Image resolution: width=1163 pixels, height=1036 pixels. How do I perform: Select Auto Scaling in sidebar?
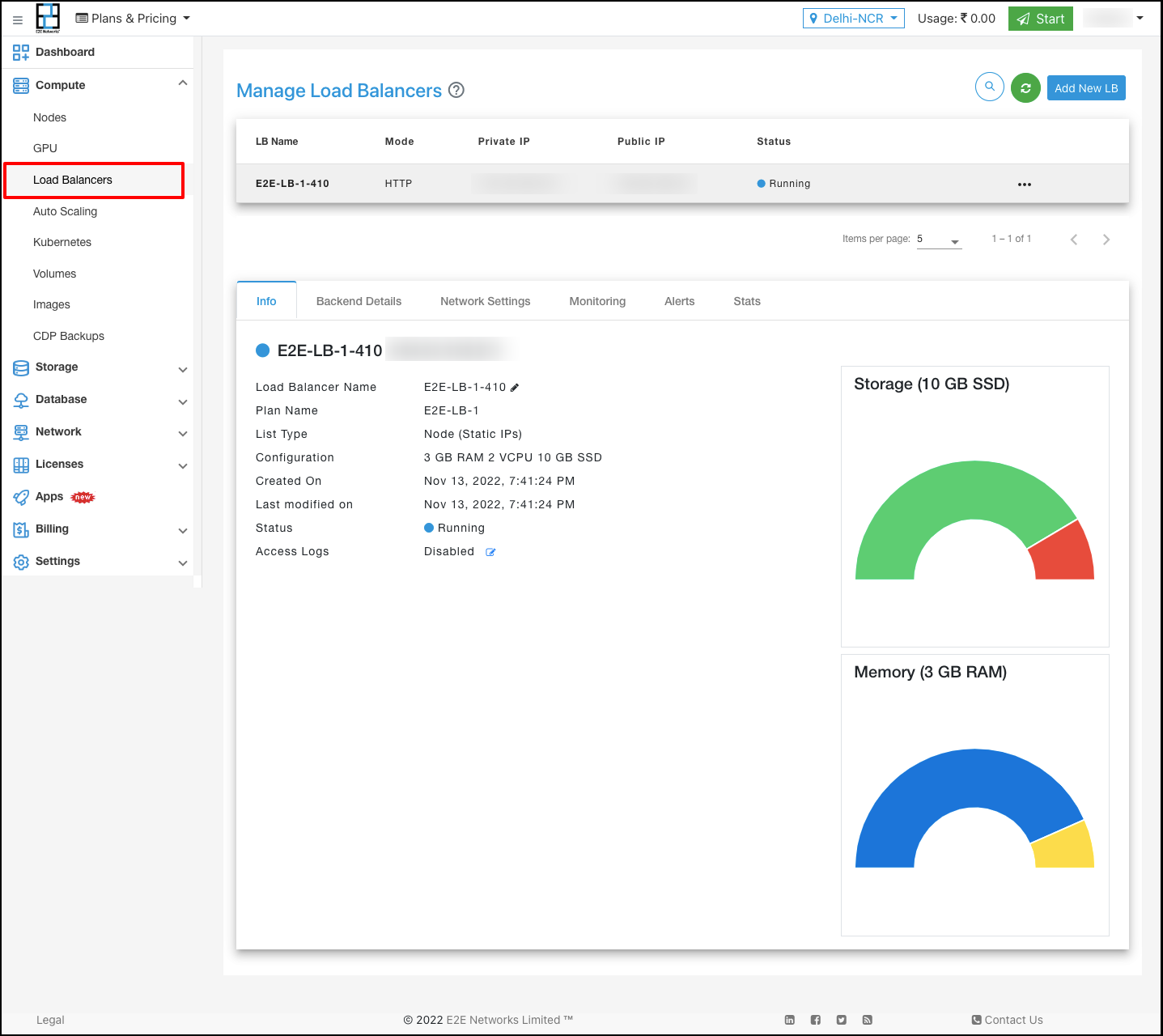coord(65,212)
